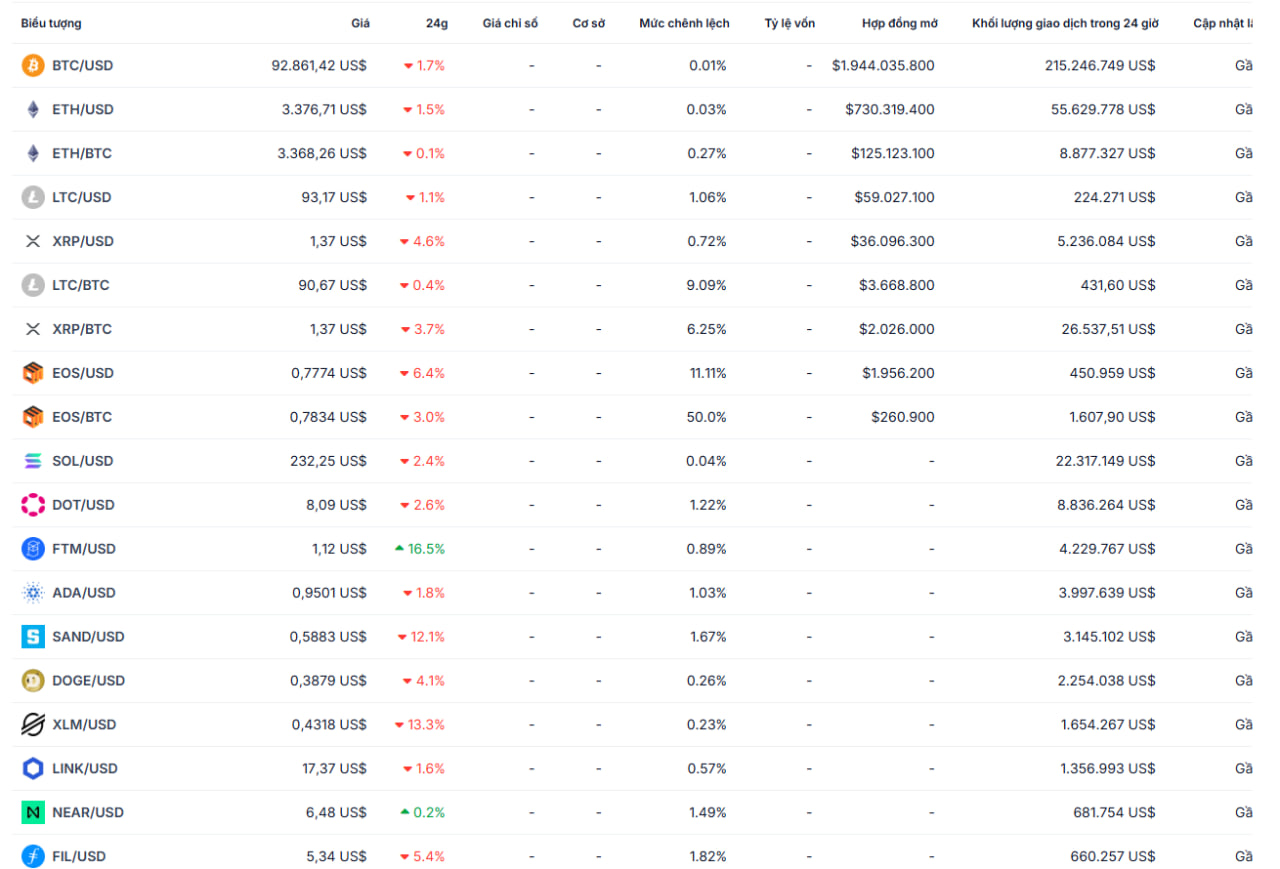Viewport: 1280px width, 869px height.
Task: Open the FTM/USD pair link
Action: tap(84, 549)
